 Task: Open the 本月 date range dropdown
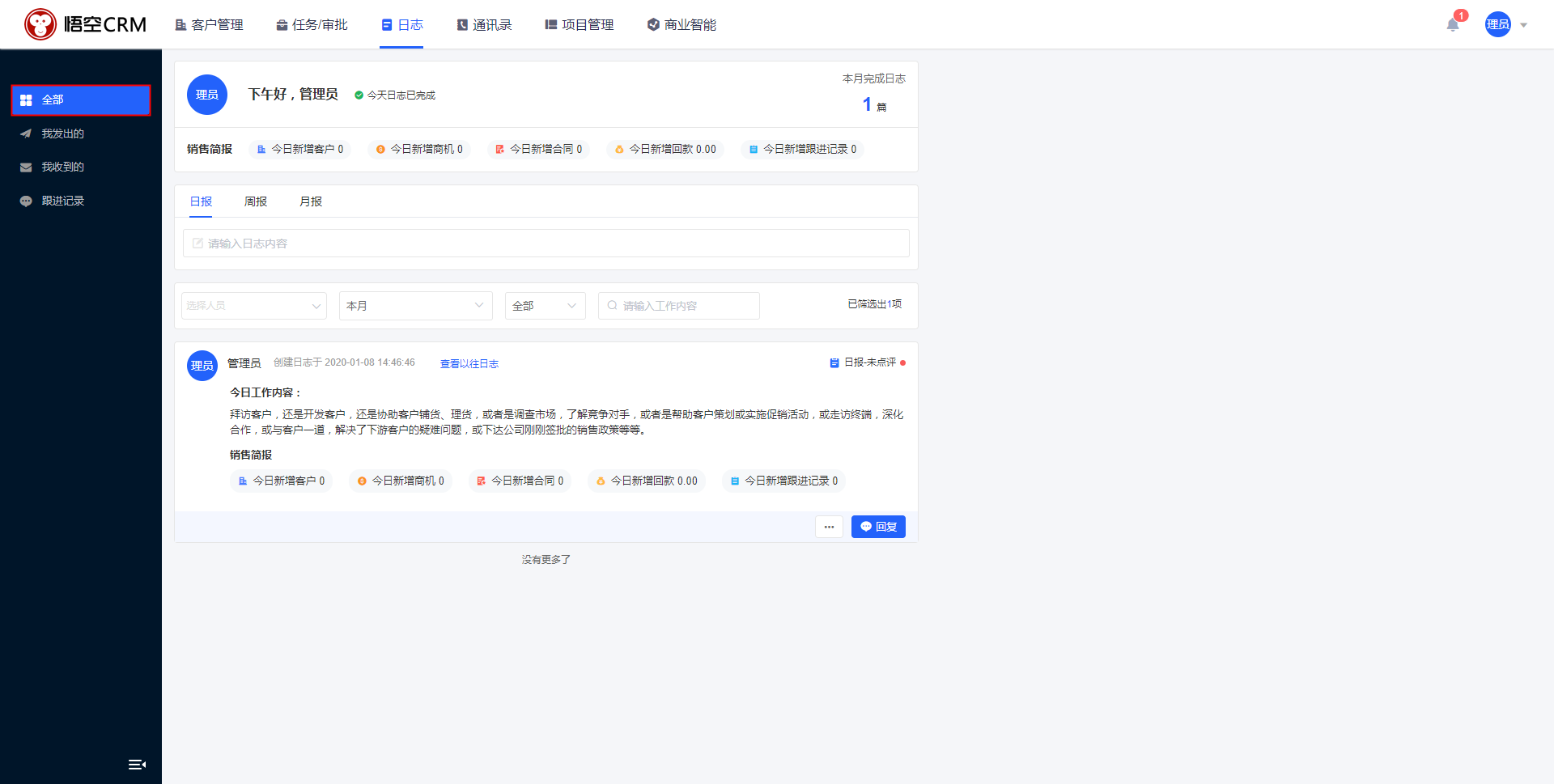[416, 306]
